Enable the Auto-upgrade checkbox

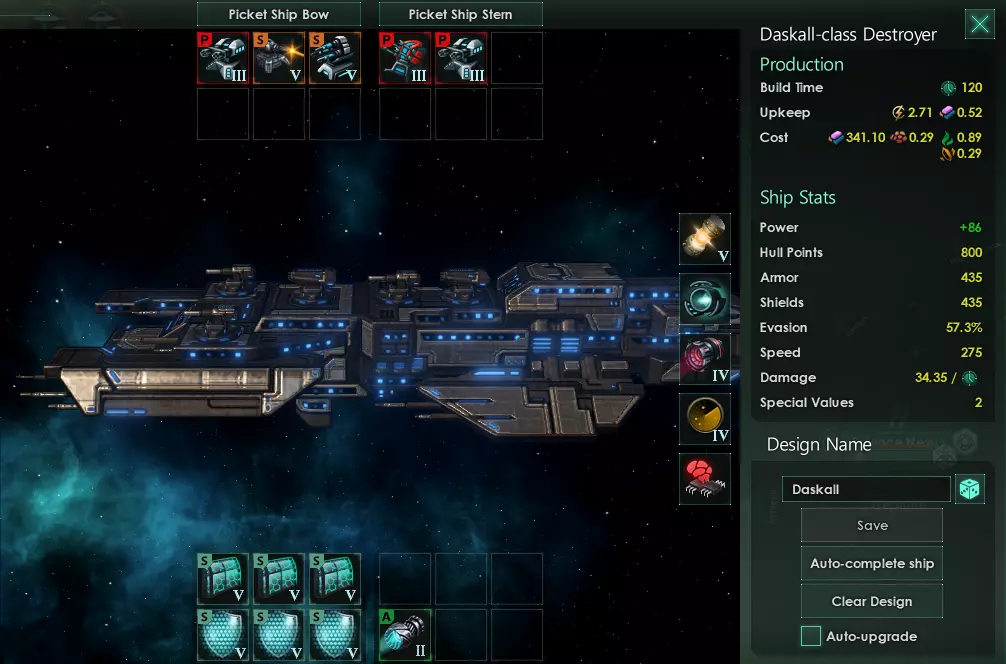click(x=811, y=636)
